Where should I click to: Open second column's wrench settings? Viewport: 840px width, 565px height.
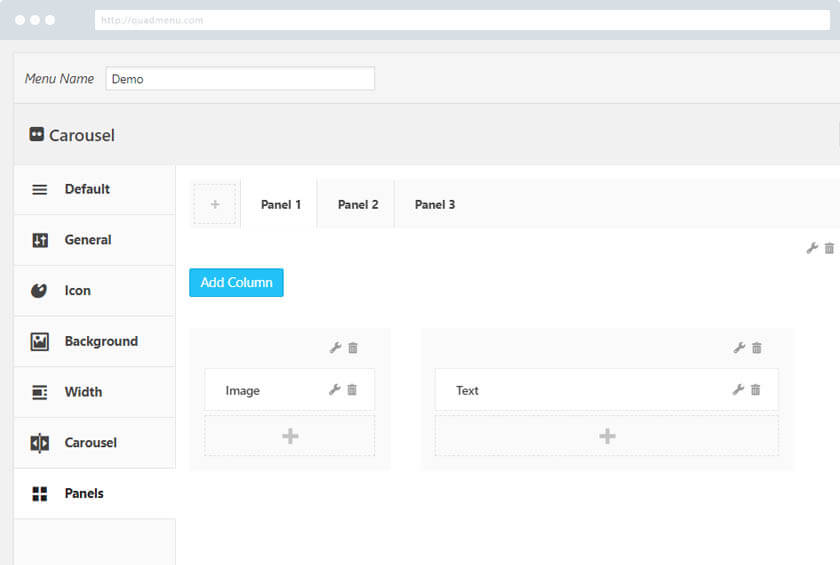click(739, 348)
